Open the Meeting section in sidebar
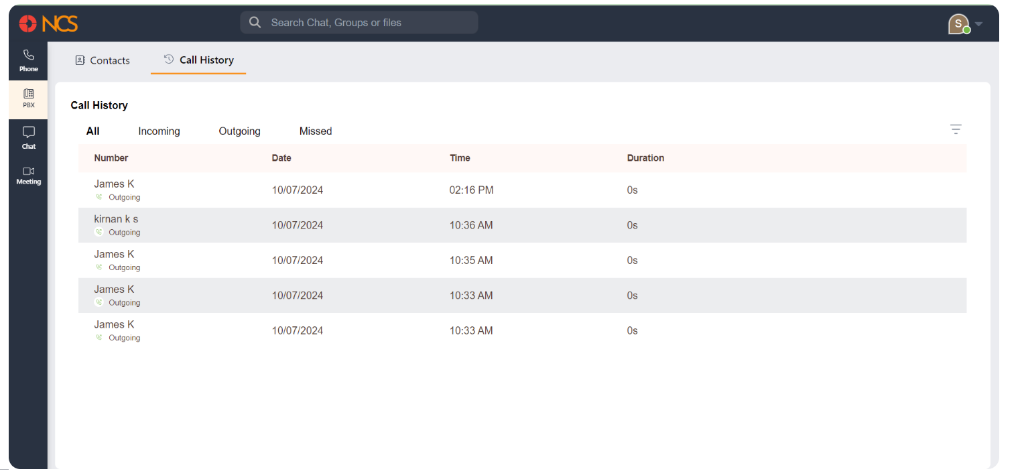This screenshot has width=1024, height=470. point(28,175)
